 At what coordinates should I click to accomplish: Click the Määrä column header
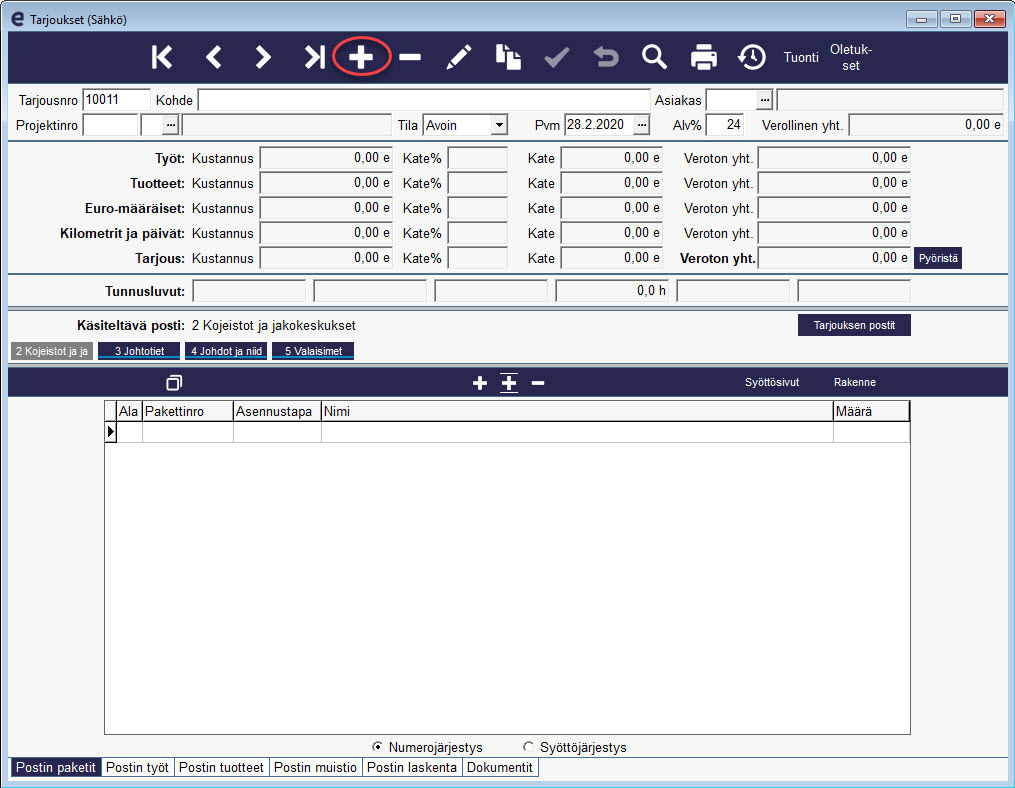point(871,411)
